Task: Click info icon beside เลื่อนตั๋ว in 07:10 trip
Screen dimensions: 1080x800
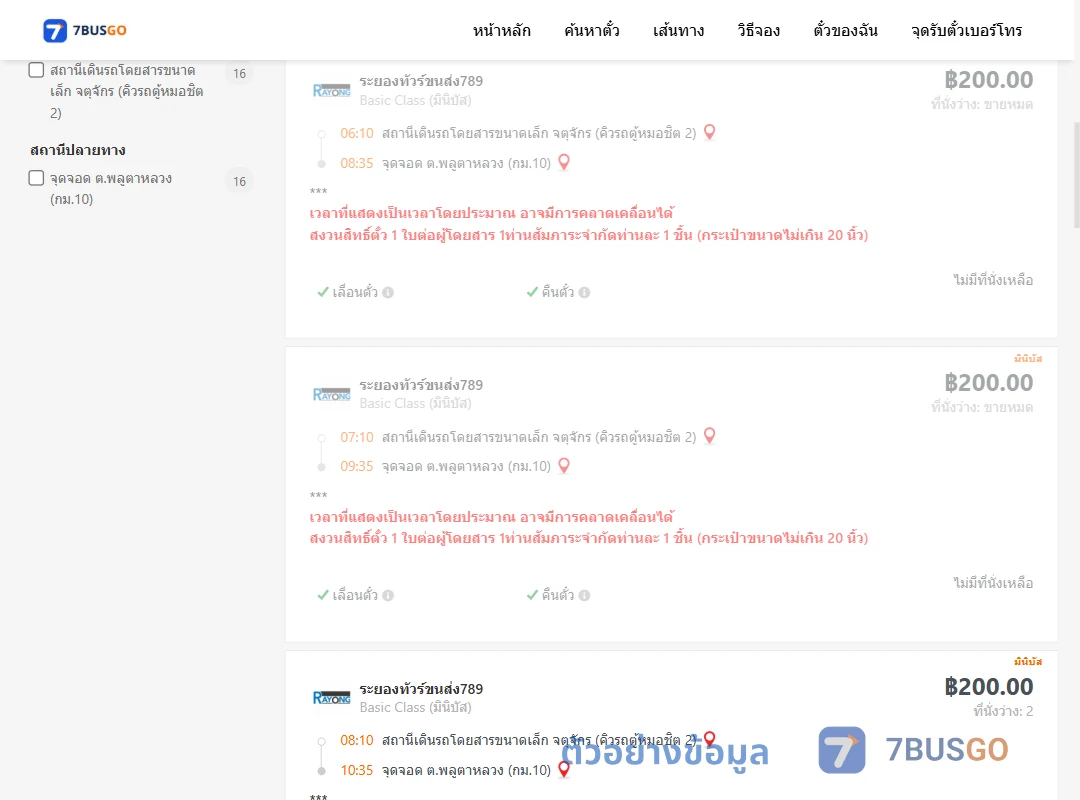Action: click(388, 595)
